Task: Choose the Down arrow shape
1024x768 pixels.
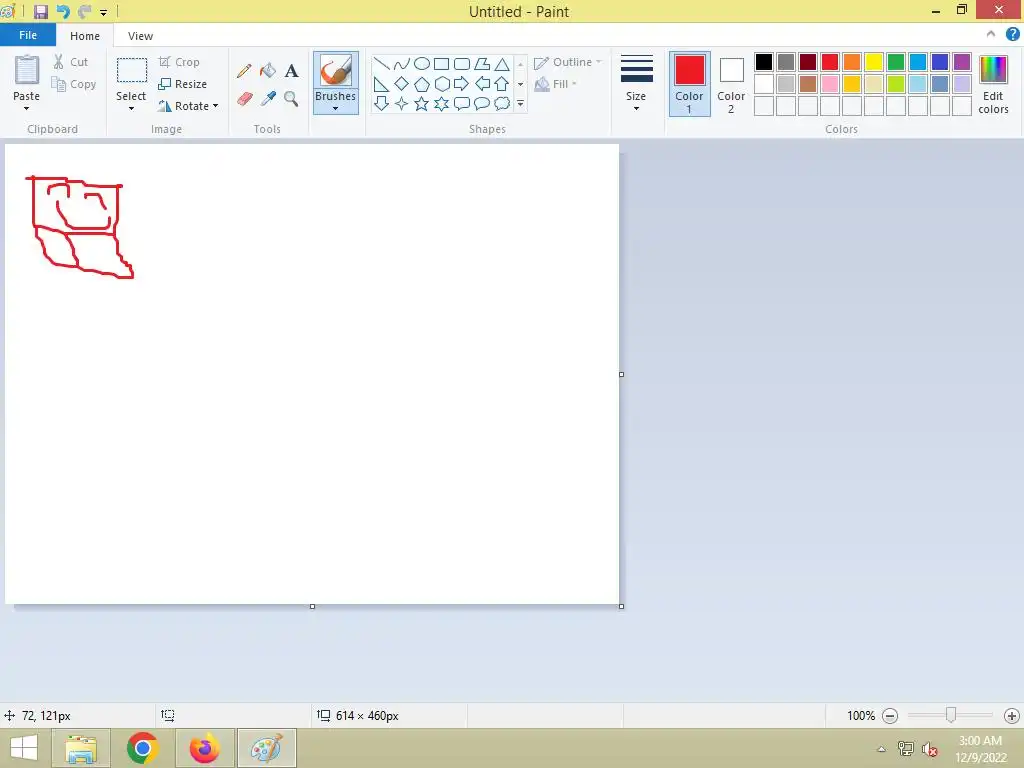Action: pyautogui.click(x=381, y=103)
